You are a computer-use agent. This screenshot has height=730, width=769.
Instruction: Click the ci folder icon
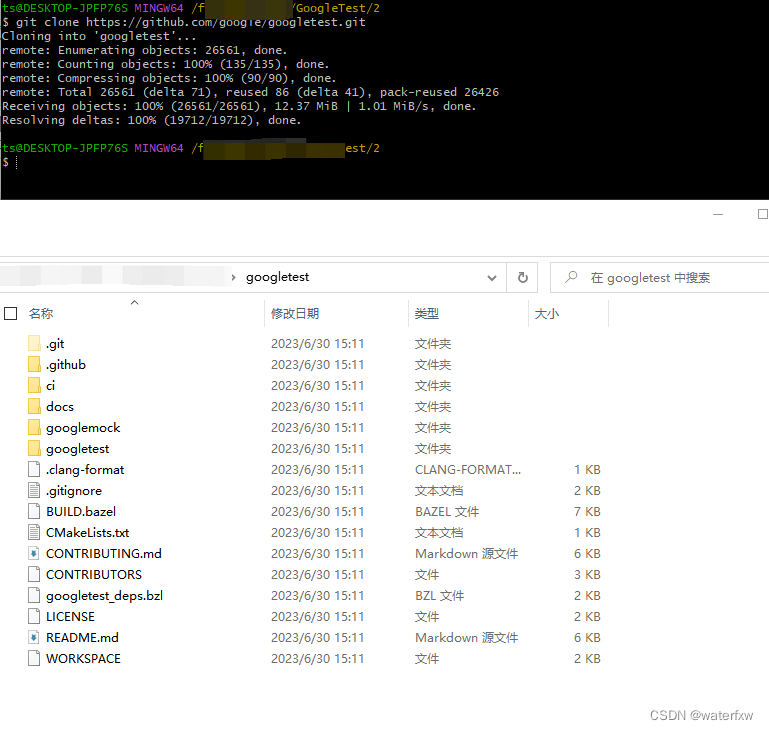coord(34,386)
